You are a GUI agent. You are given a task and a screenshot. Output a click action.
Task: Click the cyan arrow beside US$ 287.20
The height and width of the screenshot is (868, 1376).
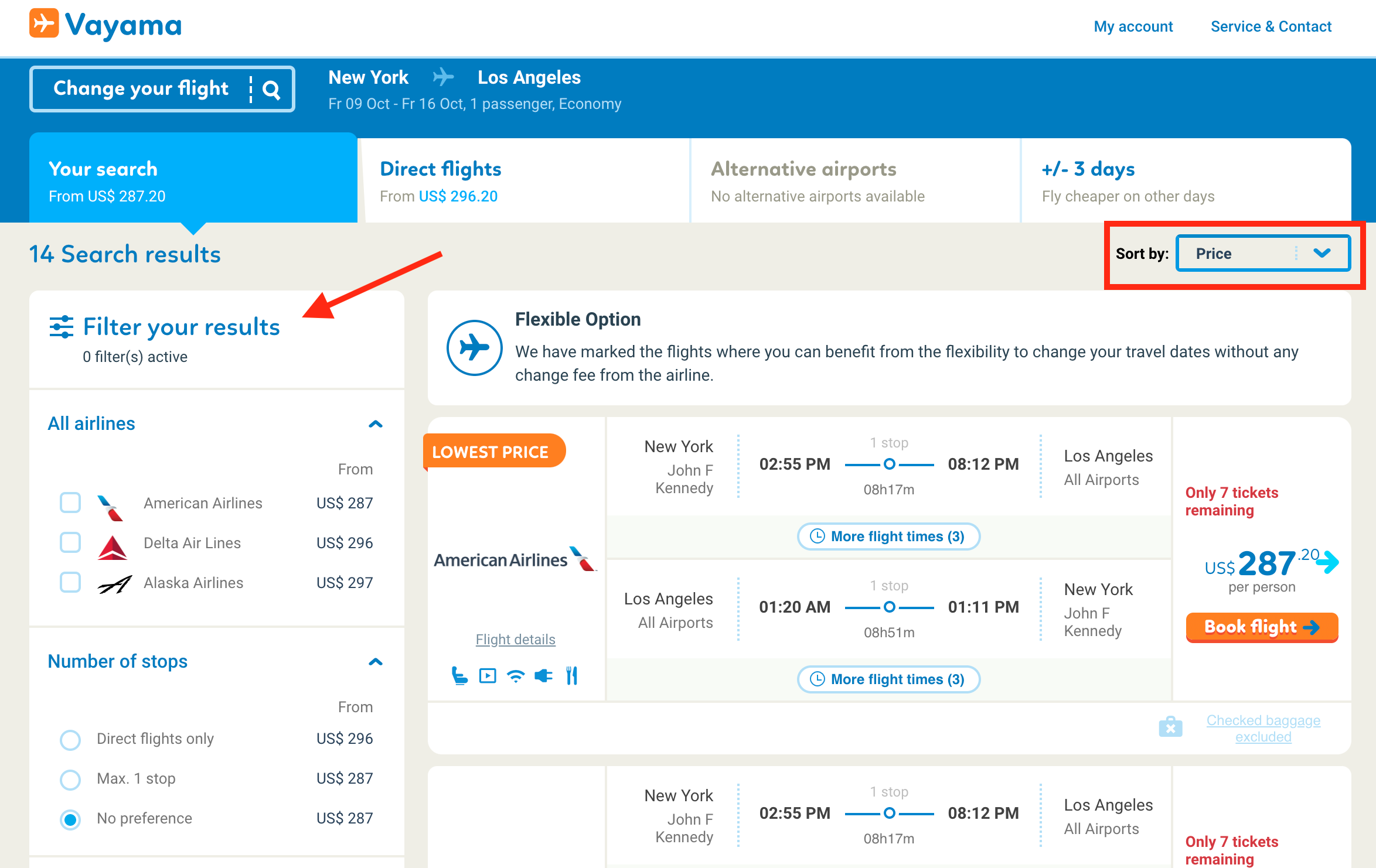click(x=1327, y=562)
